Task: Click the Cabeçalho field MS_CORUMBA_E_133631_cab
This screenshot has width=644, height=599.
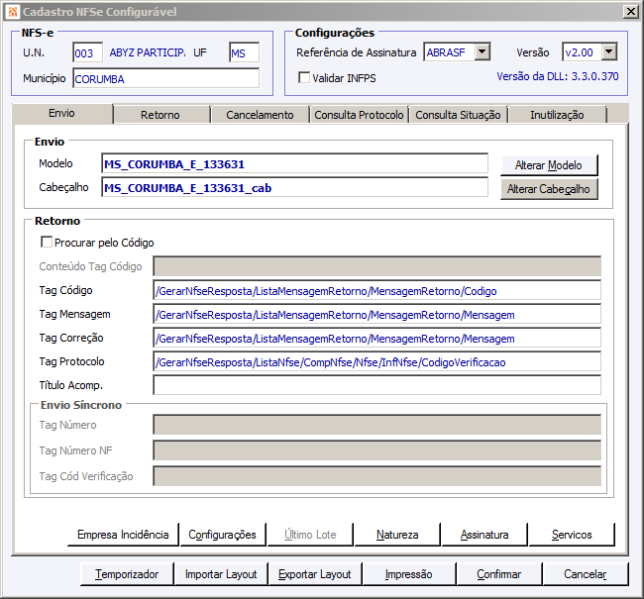Action: (x=294, y=188)
